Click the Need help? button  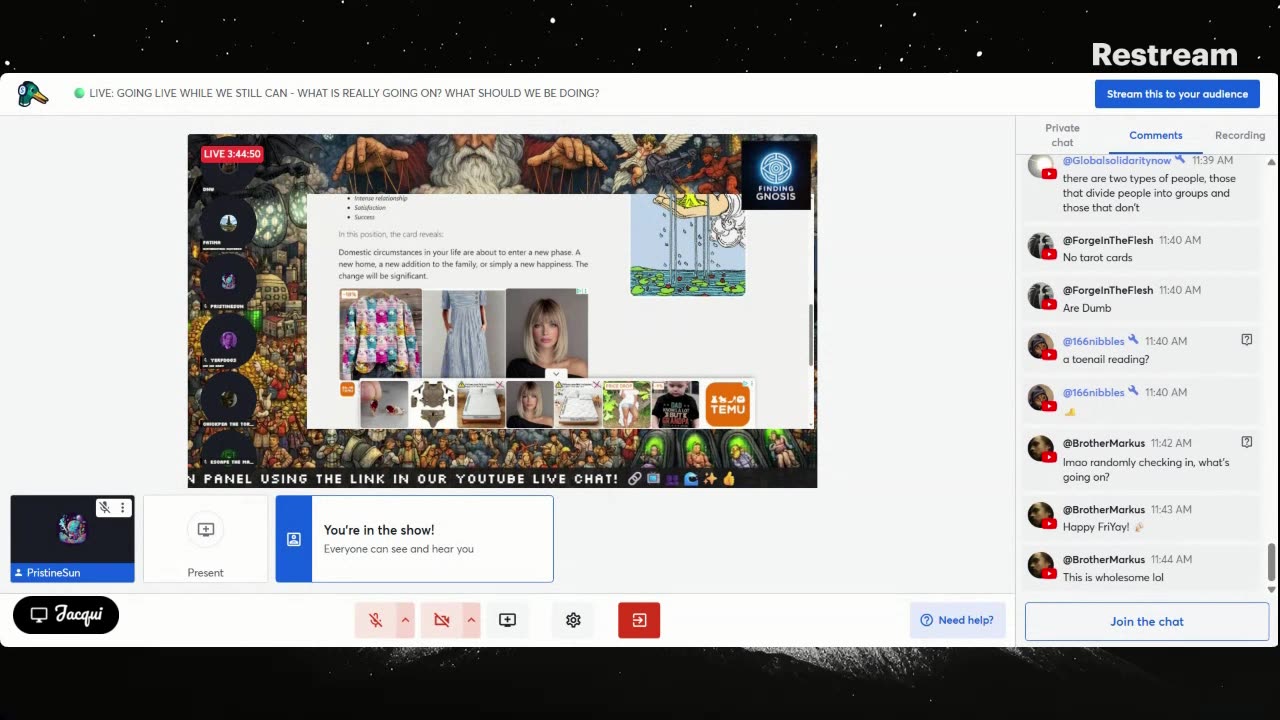tap(957, 620)
